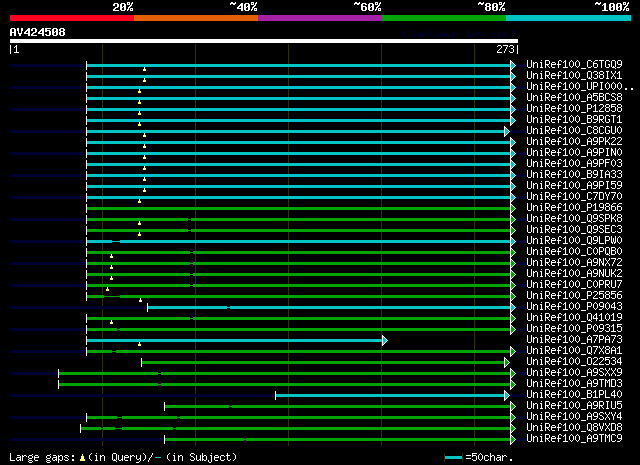
Task: Open hit UniRef100_Q38IX1
Action: pos(574,76)
